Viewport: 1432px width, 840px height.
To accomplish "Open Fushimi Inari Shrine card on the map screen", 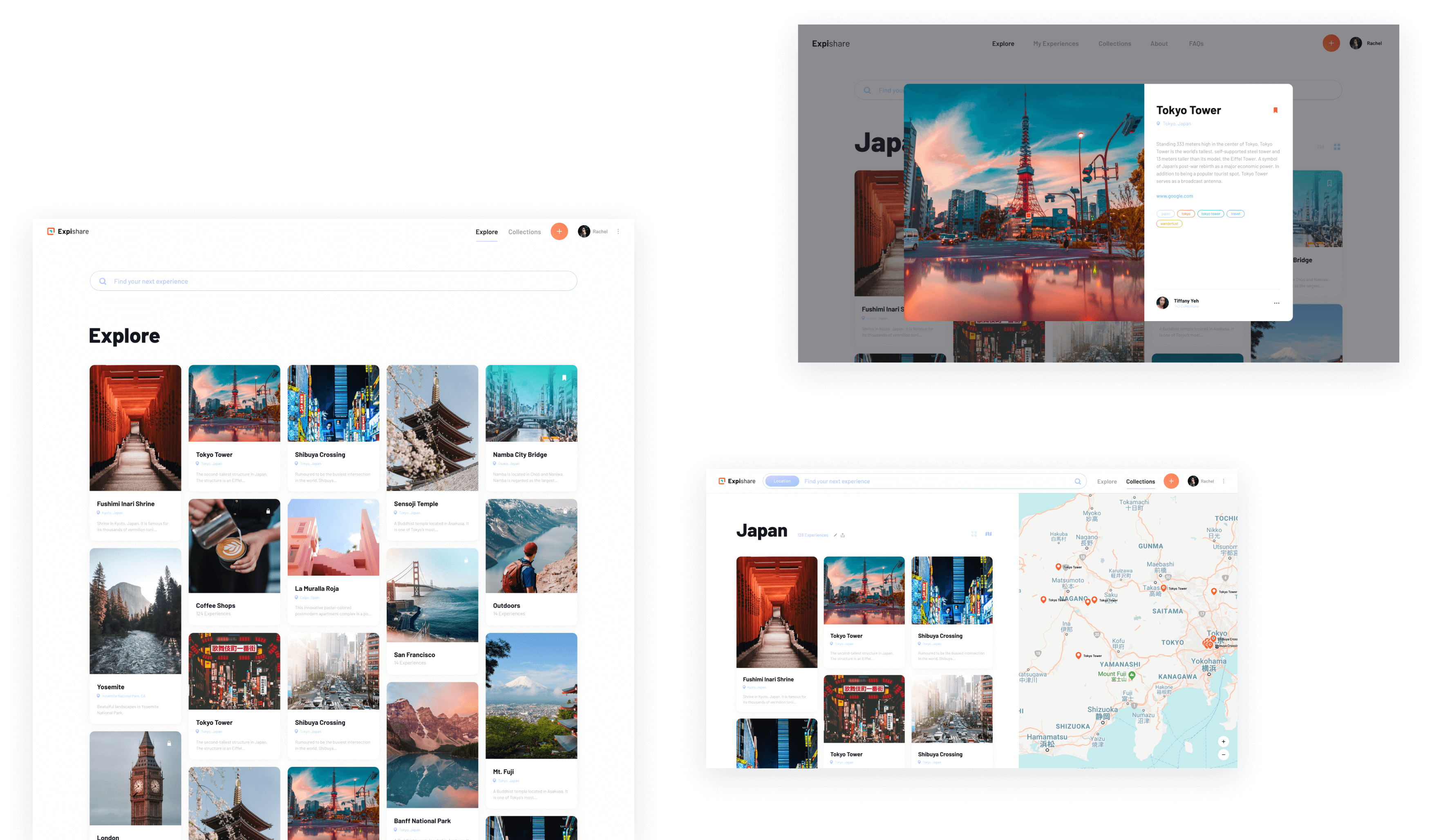I will point(776,634).
